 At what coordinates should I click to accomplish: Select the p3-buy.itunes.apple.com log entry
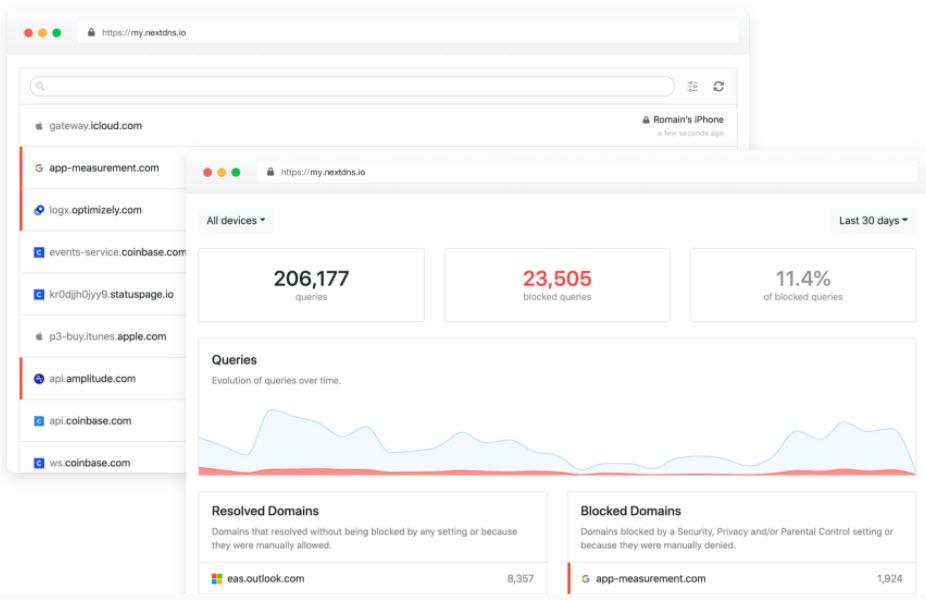[x=103, y=336]
